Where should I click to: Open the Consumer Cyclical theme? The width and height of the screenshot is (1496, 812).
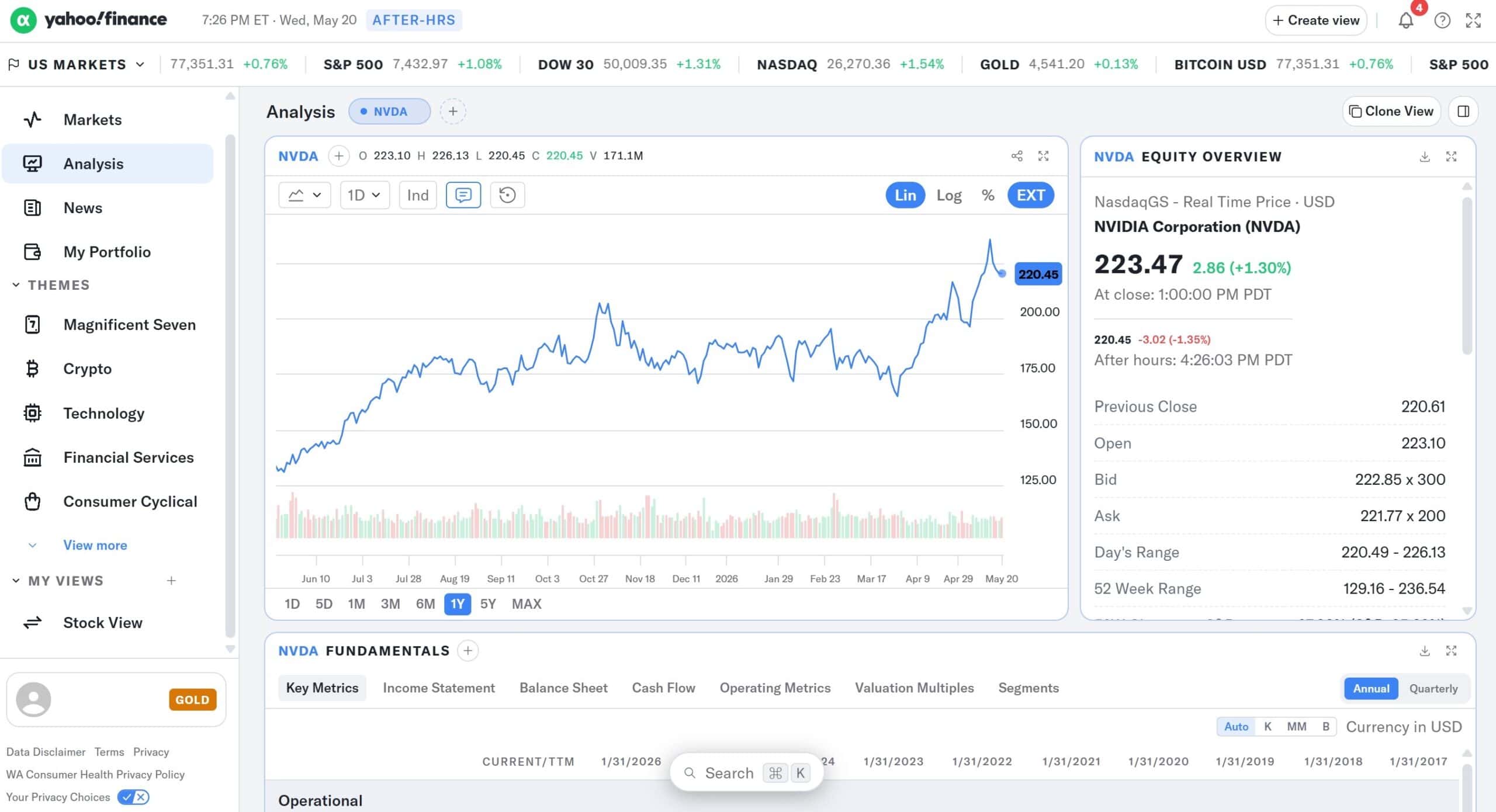pos(108,502)
